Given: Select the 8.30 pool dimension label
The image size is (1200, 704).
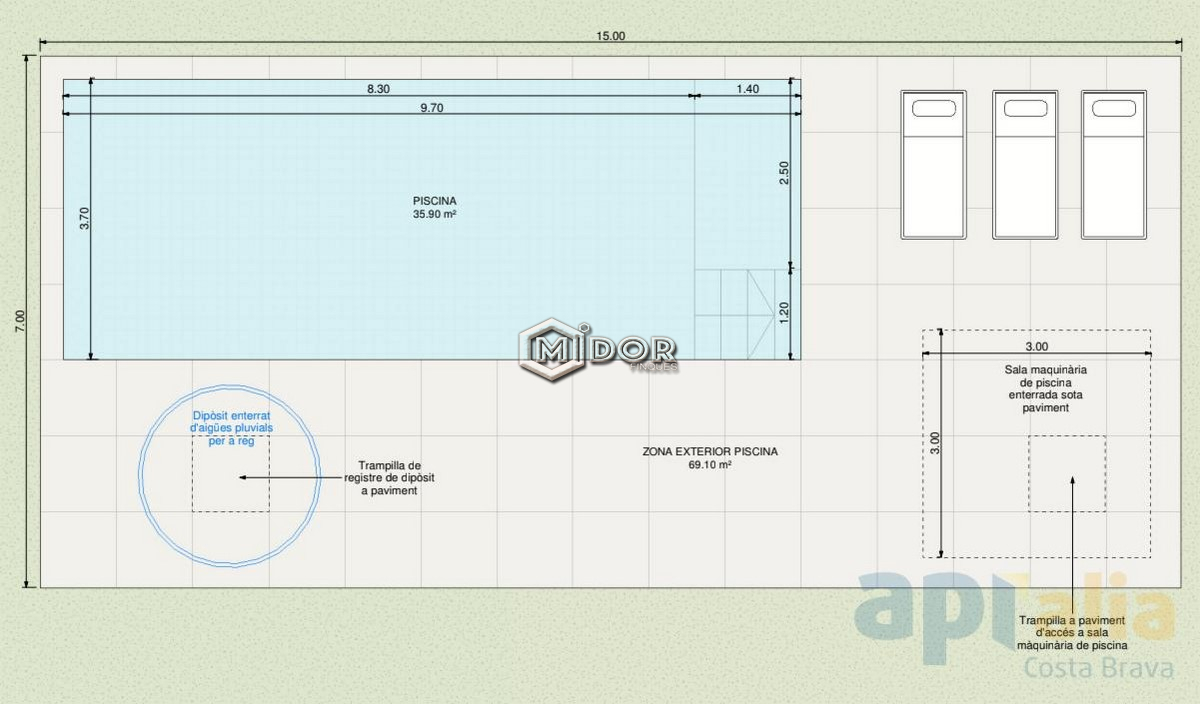Looking at the screenshot, I should 378,89.
